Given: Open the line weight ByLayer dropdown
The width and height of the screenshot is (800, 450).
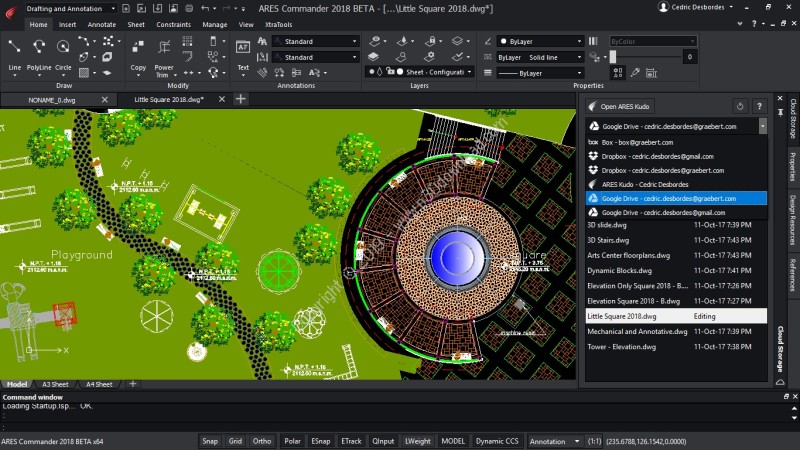Looking at the screenshot, I should 541,73.
